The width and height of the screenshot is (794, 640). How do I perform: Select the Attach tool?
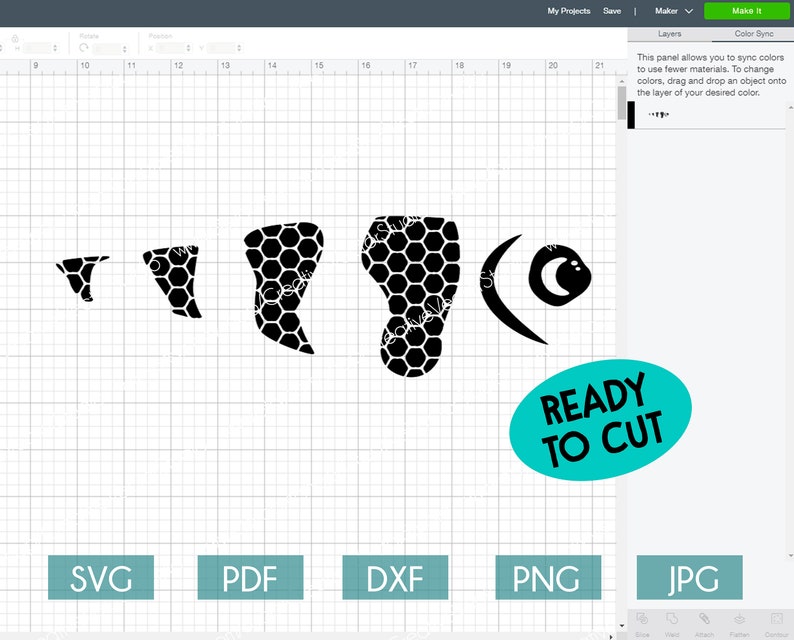704,623
